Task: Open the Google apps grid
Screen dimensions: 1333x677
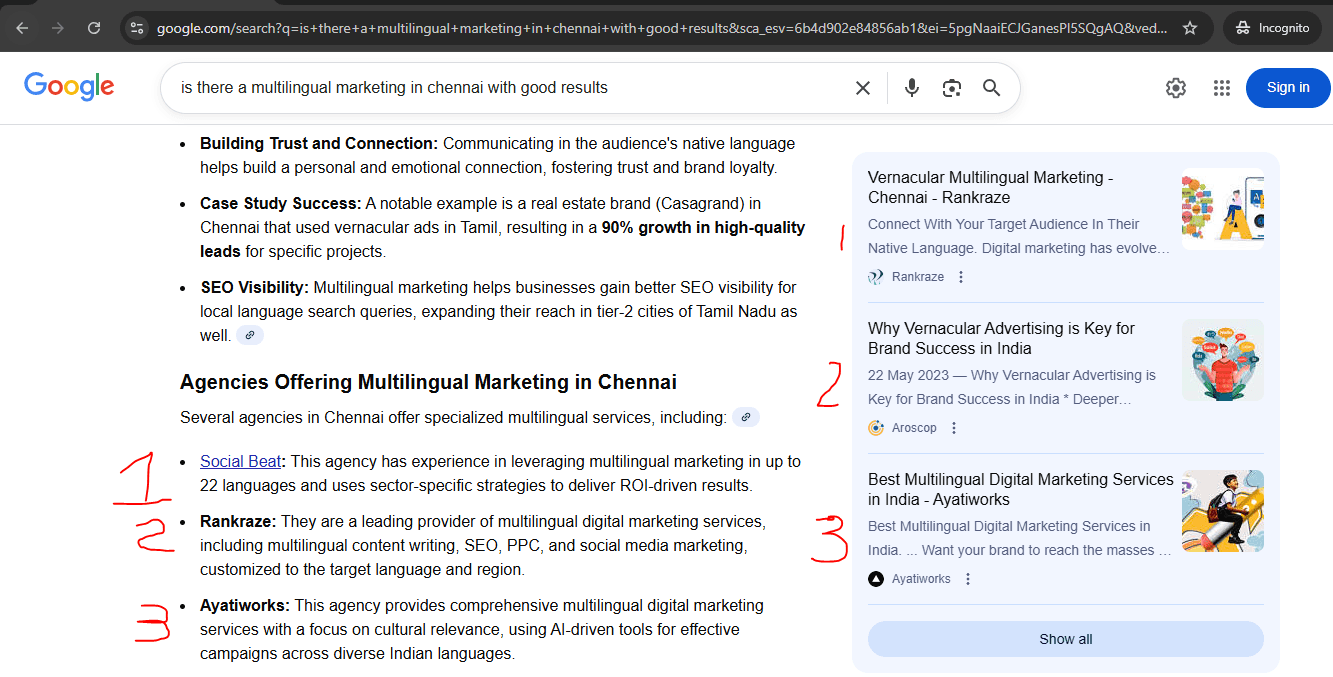Action: click(1221, 88)
